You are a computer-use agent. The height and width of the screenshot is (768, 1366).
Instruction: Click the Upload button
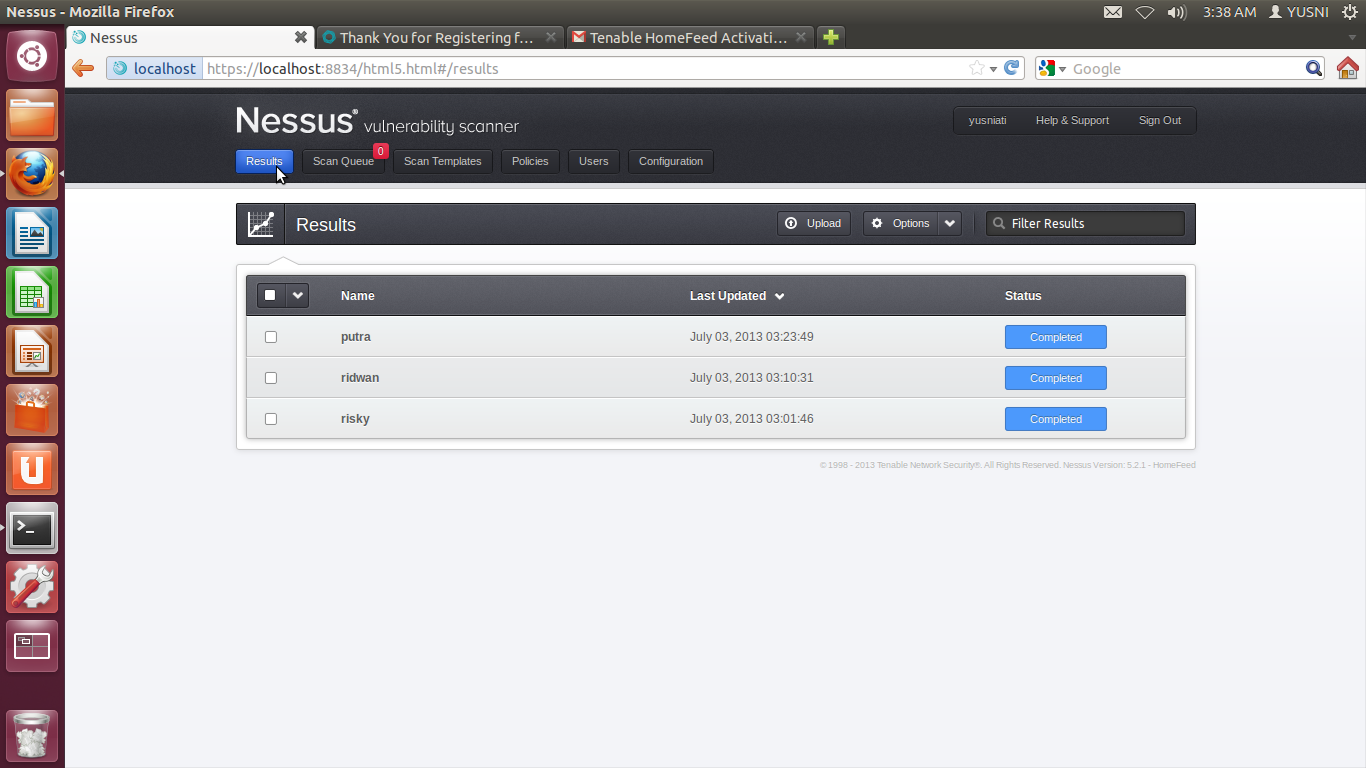[x=814, y=223]
